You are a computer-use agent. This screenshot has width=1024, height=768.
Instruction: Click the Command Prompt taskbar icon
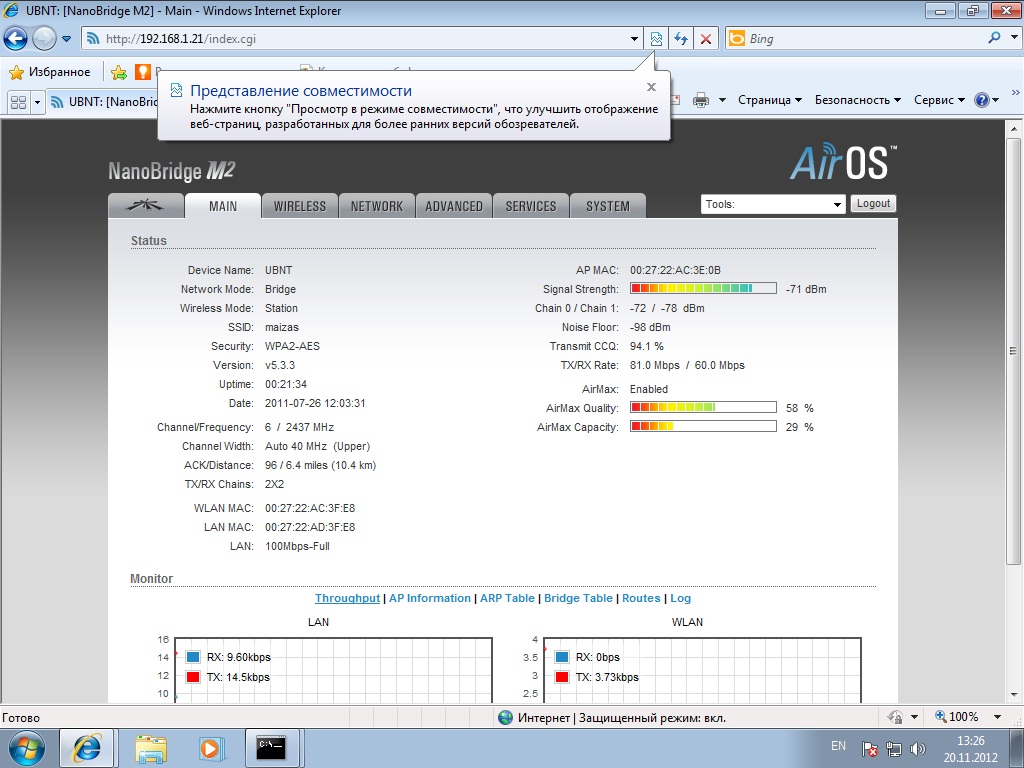tap(271, 748)
